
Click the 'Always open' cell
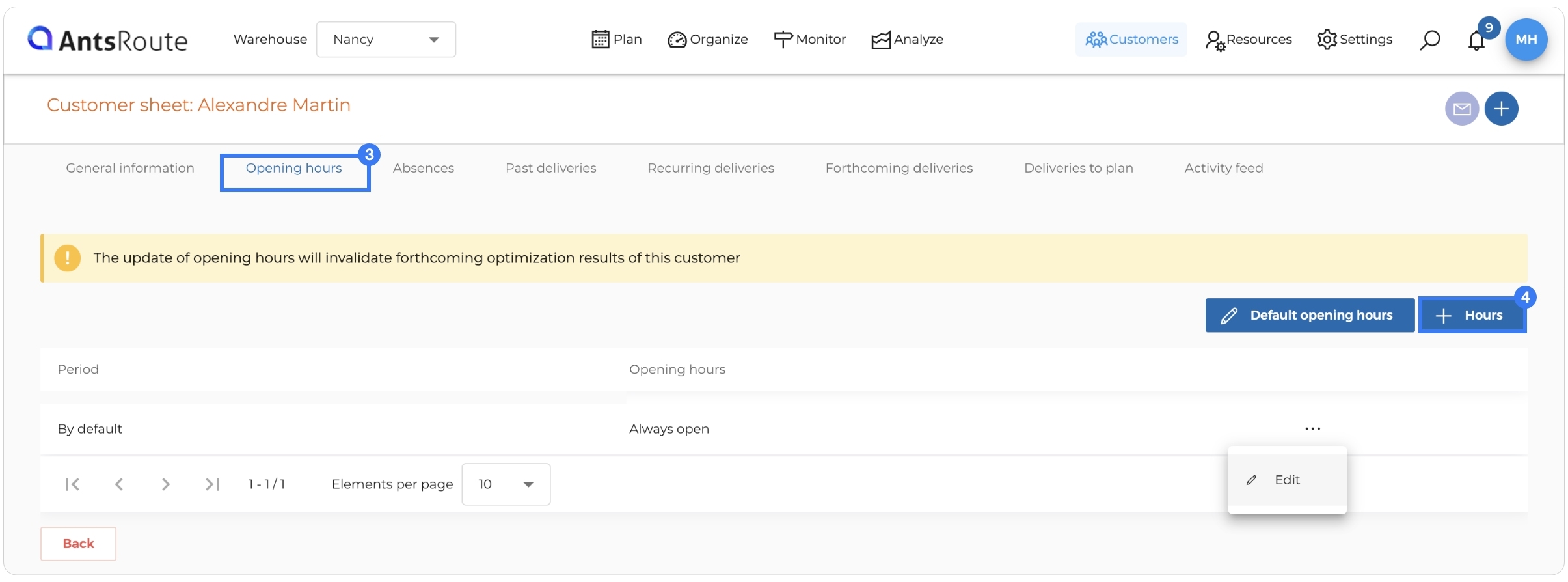point(669,429)
